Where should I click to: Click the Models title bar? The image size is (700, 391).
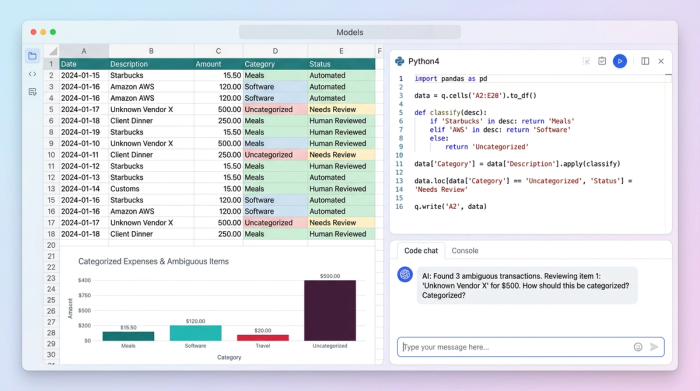[x=350, y=32]
